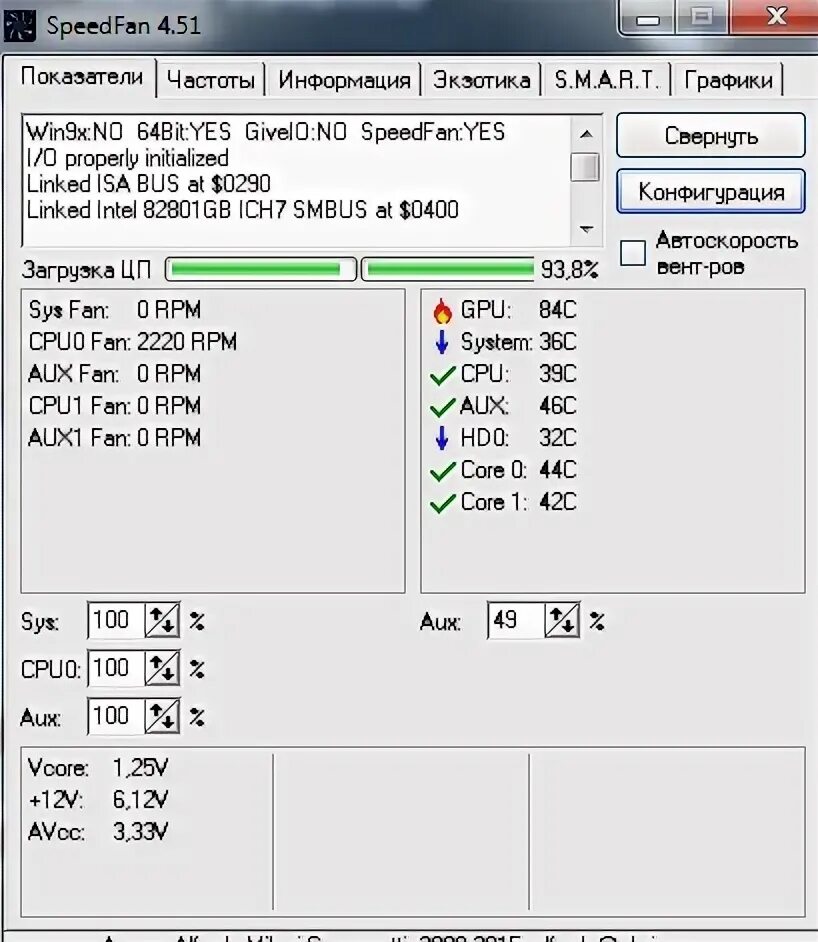
Task: Click the 'Win9x:NO 64Bit:YES' log line
Action: tap(265, 132)
